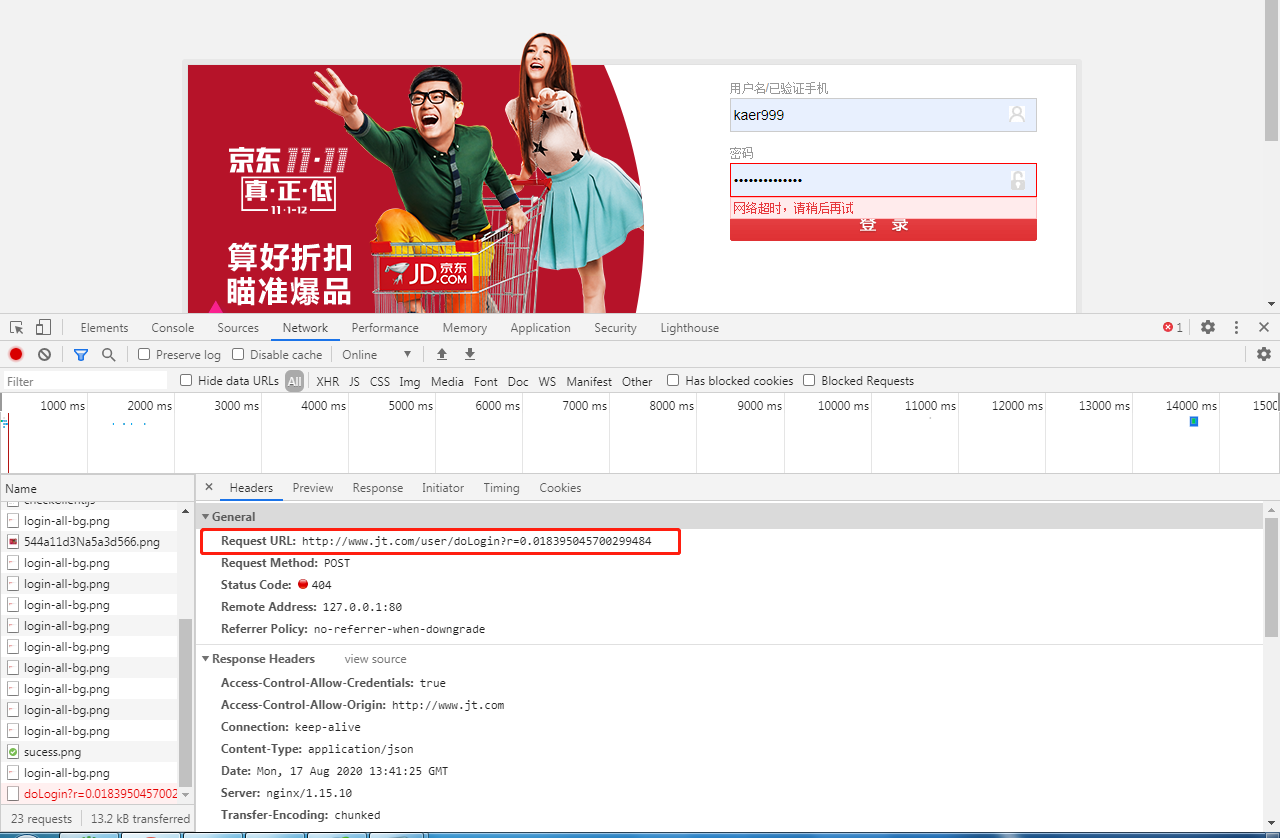Screen dimensions: 1280x838
Task: Open the Initiator tab
Action: point(443,488)
